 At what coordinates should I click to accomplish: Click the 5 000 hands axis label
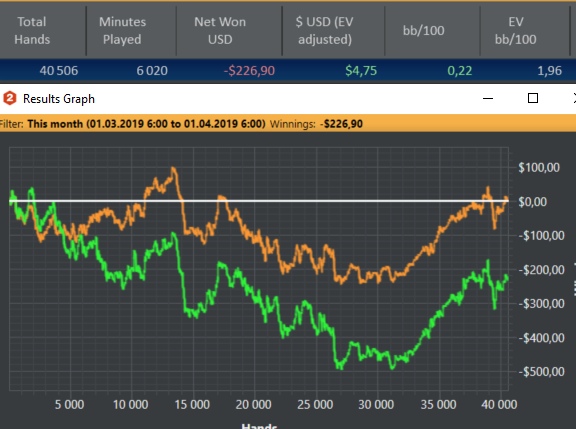69,404
